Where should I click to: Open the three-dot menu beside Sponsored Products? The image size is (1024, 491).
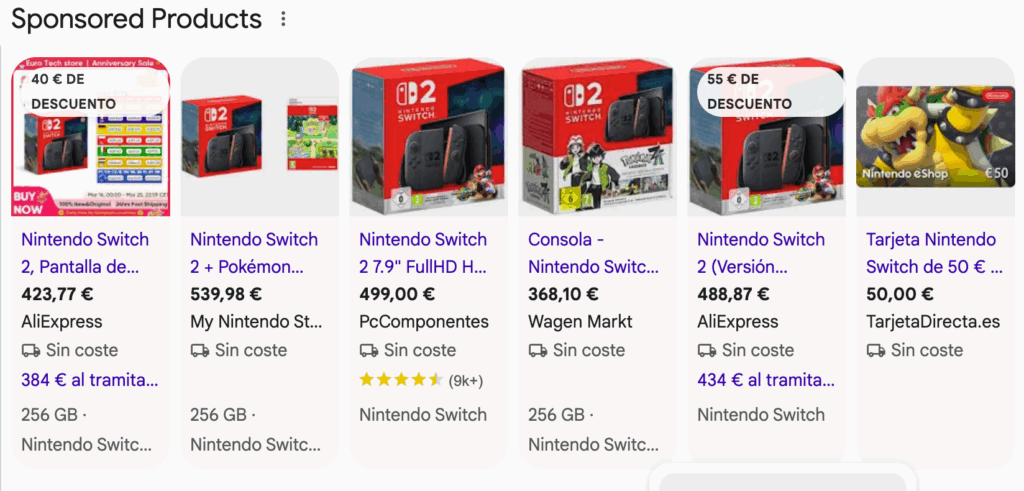click(x=284, y=19)
